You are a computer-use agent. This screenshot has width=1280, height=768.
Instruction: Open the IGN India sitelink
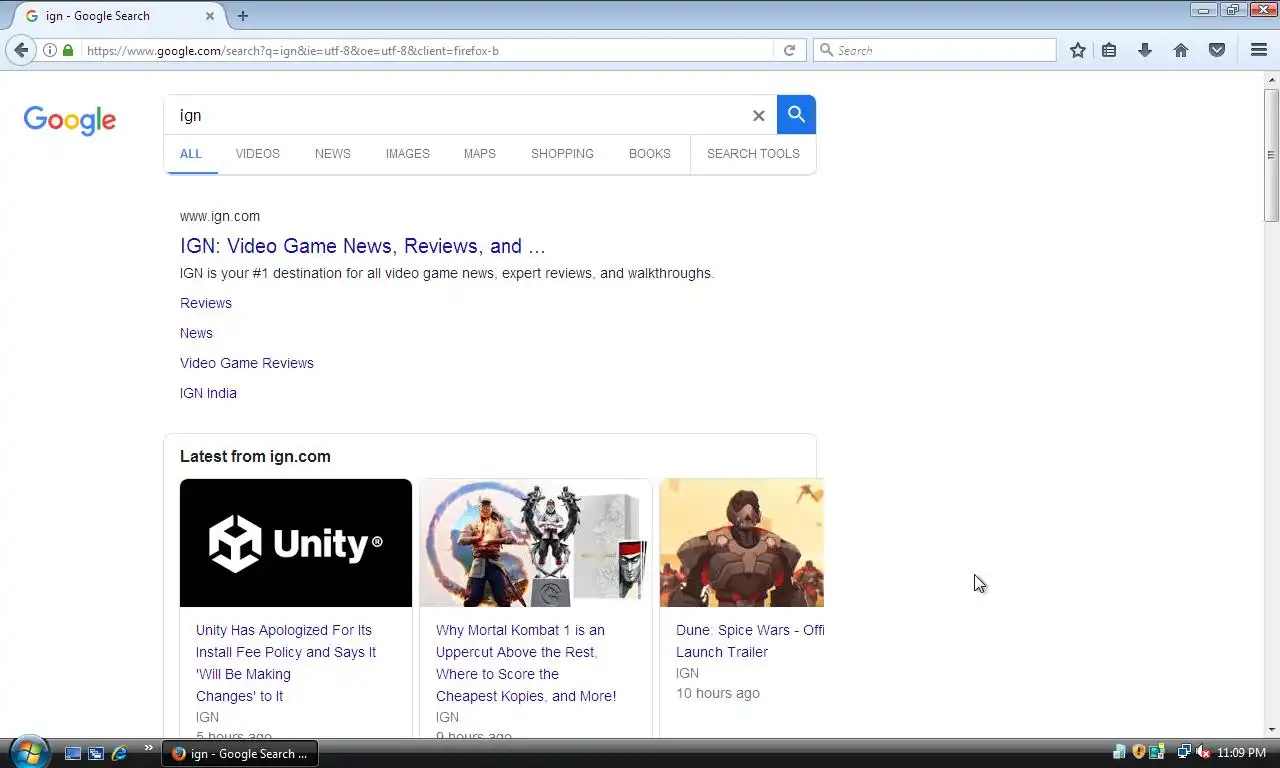click(208, 393)
